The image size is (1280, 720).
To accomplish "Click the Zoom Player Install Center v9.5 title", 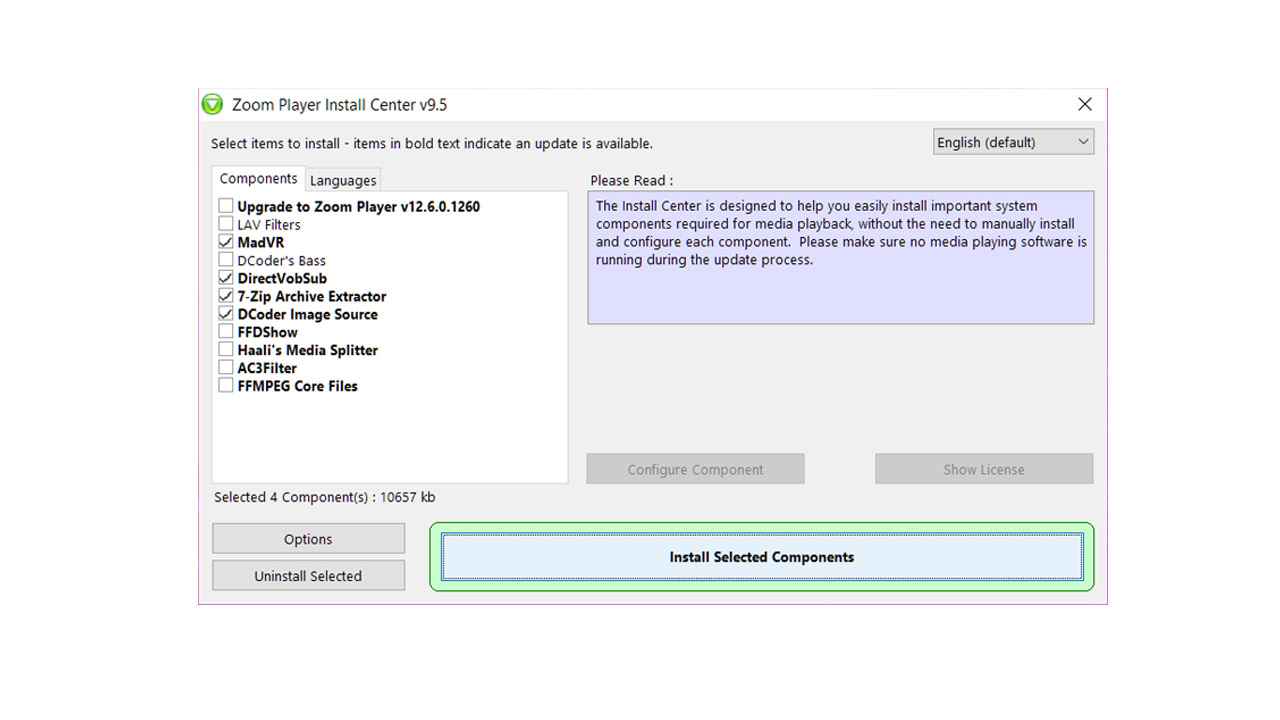I will point(339,105).
